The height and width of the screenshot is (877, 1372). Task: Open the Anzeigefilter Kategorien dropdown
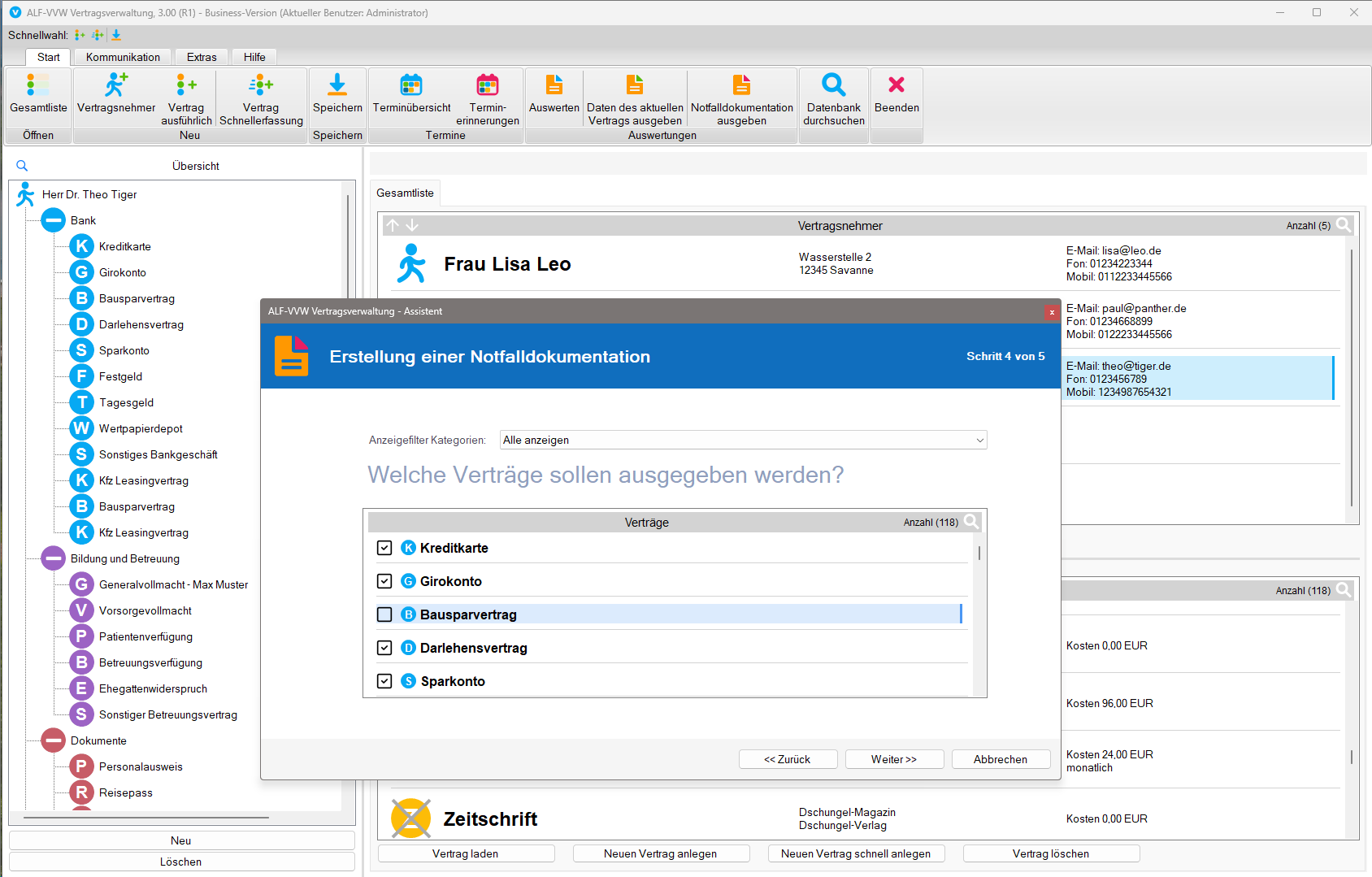(x=743, y=441)
